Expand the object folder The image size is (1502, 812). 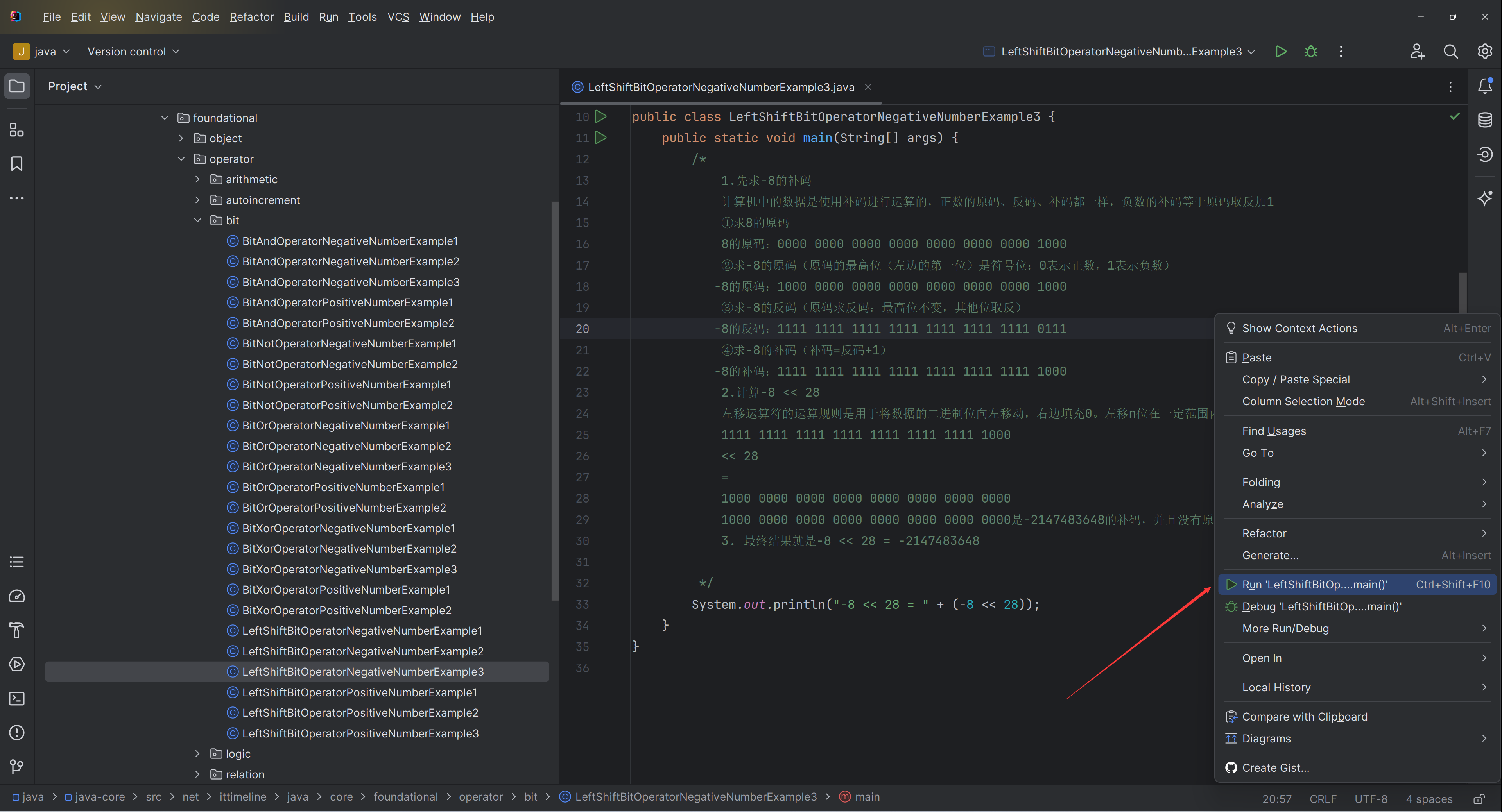(181, 138)
